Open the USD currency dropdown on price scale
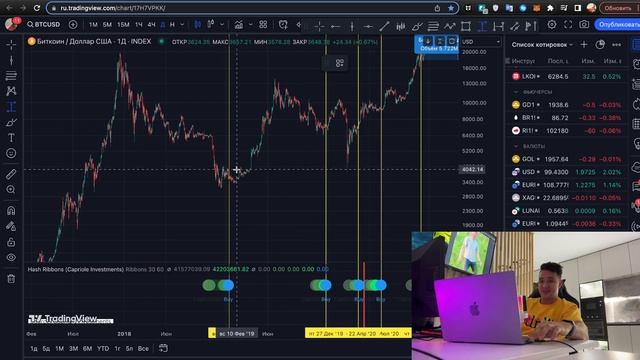This screenshot has width=640, height=360. coord(481,42)
